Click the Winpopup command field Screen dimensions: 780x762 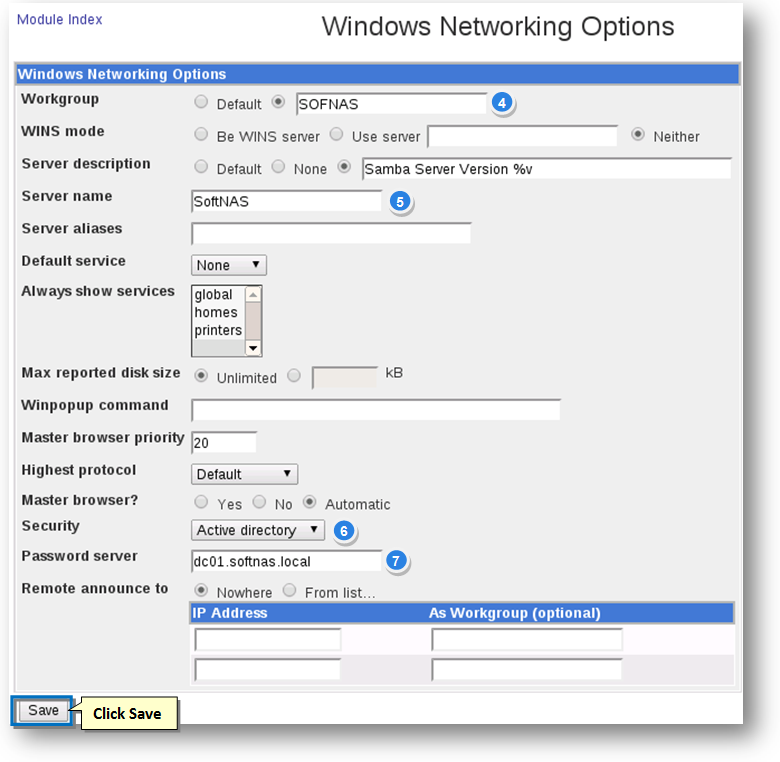tap(376, 410)
